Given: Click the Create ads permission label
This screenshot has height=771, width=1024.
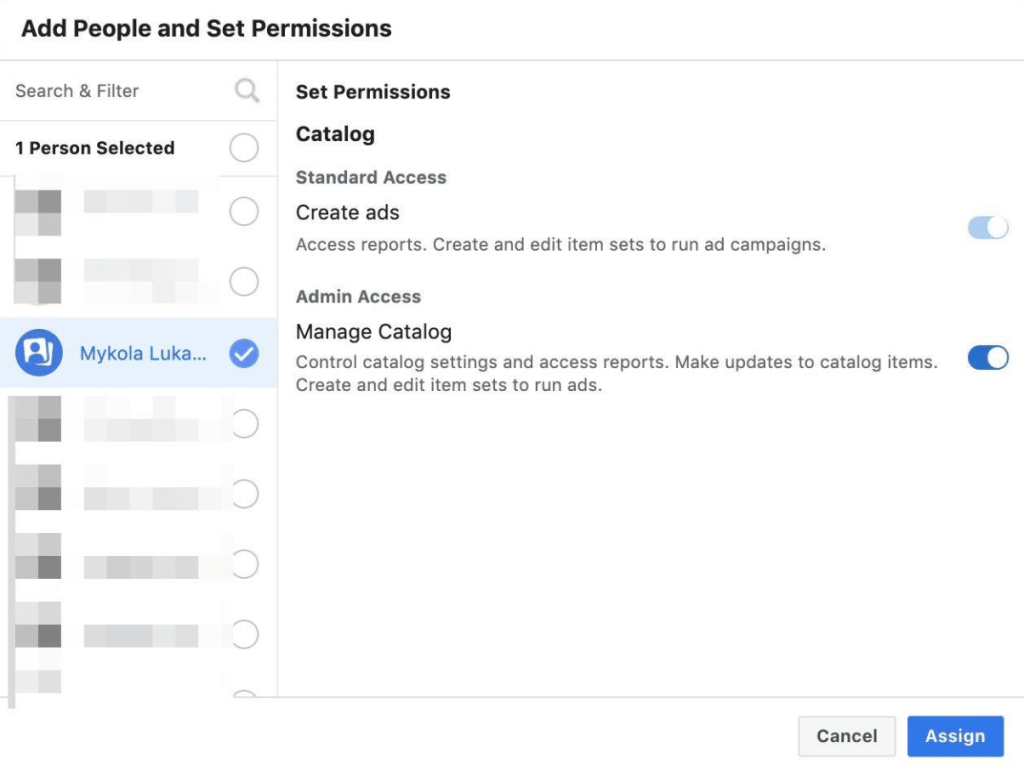Looking at the screenshot, I should (x=347, y=212).
